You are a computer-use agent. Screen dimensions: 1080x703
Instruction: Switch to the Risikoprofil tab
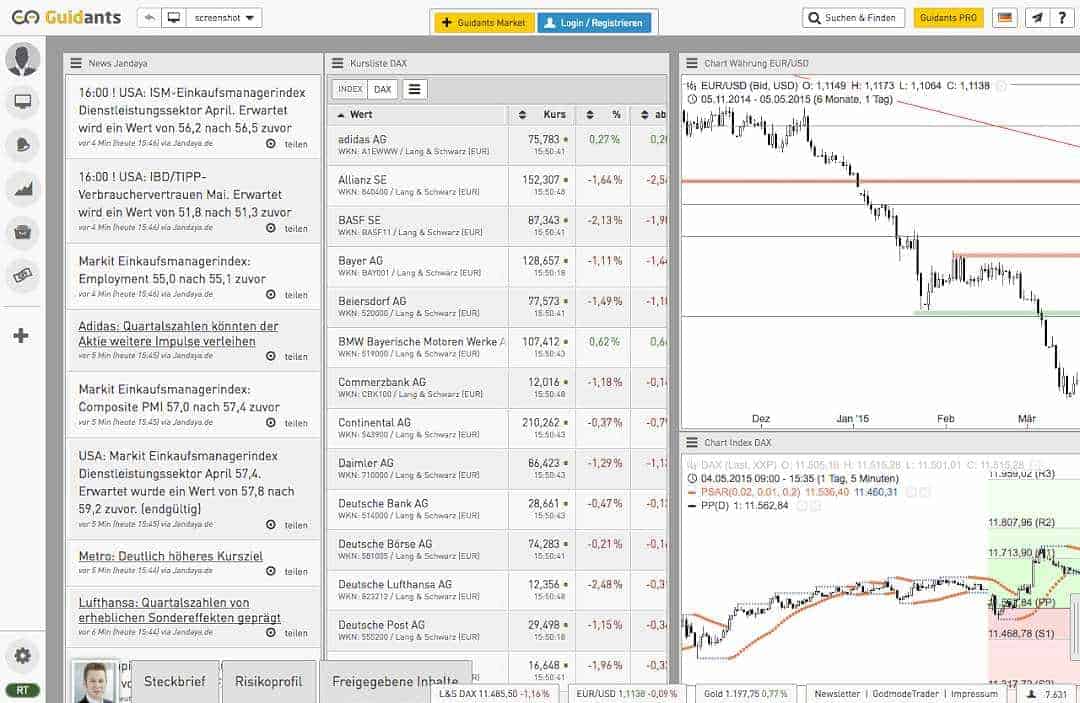point(268,681)
